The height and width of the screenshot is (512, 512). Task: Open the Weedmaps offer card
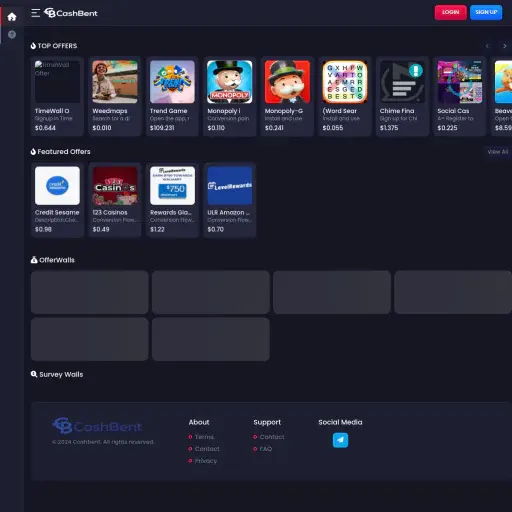coord(115,96)
